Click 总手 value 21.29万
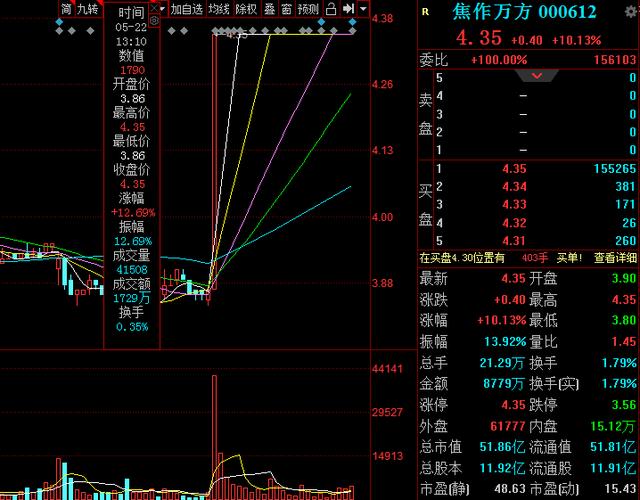The width and height of the screenshot is (640, 500). point(502,362)
